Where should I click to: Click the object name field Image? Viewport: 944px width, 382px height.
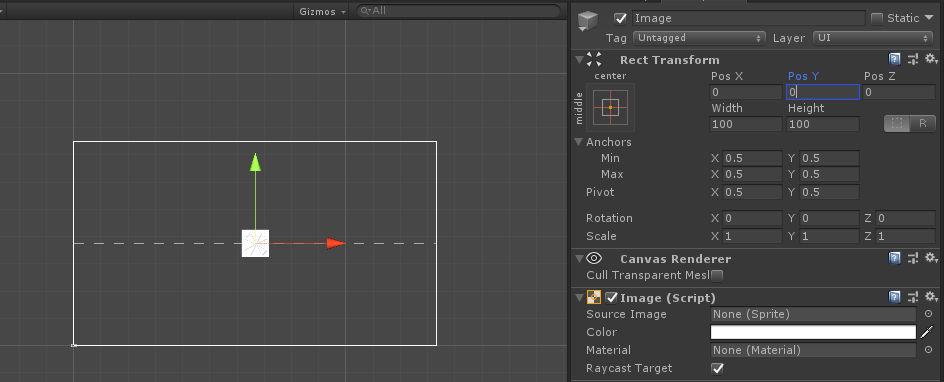[748, 18]
